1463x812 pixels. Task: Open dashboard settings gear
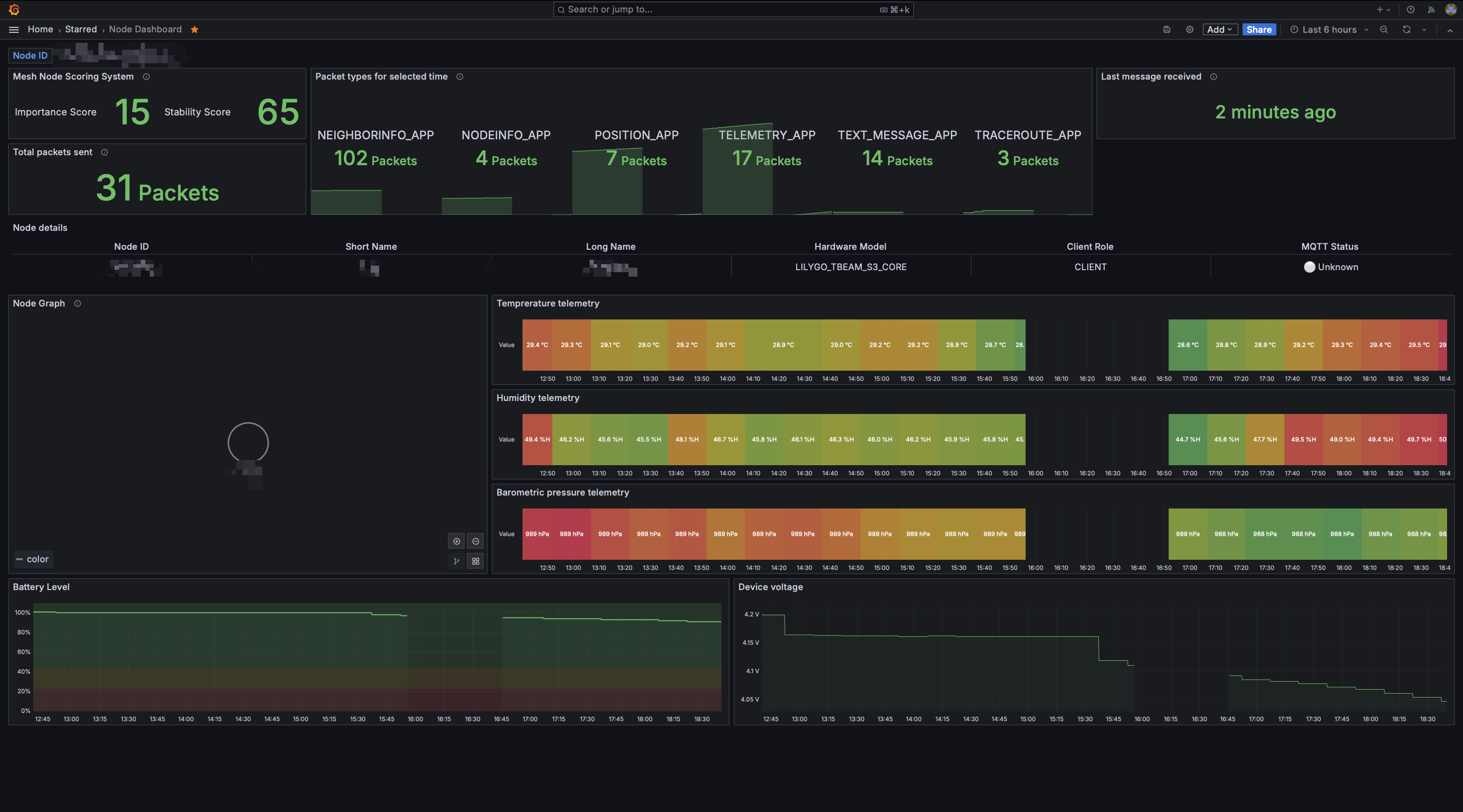[1189, 29]
